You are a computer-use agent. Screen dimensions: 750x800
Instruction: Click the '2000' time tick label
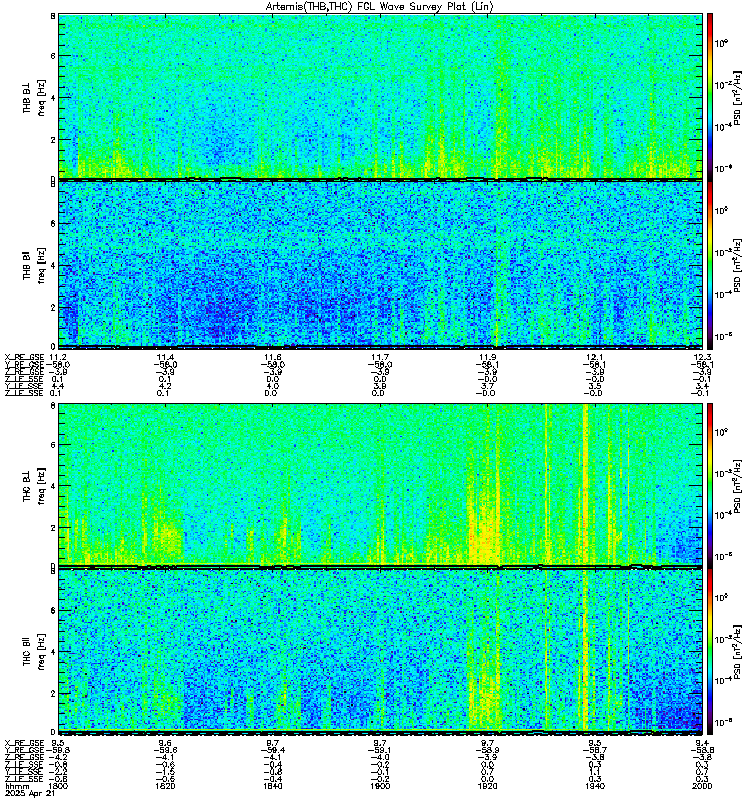coord(703,786)
